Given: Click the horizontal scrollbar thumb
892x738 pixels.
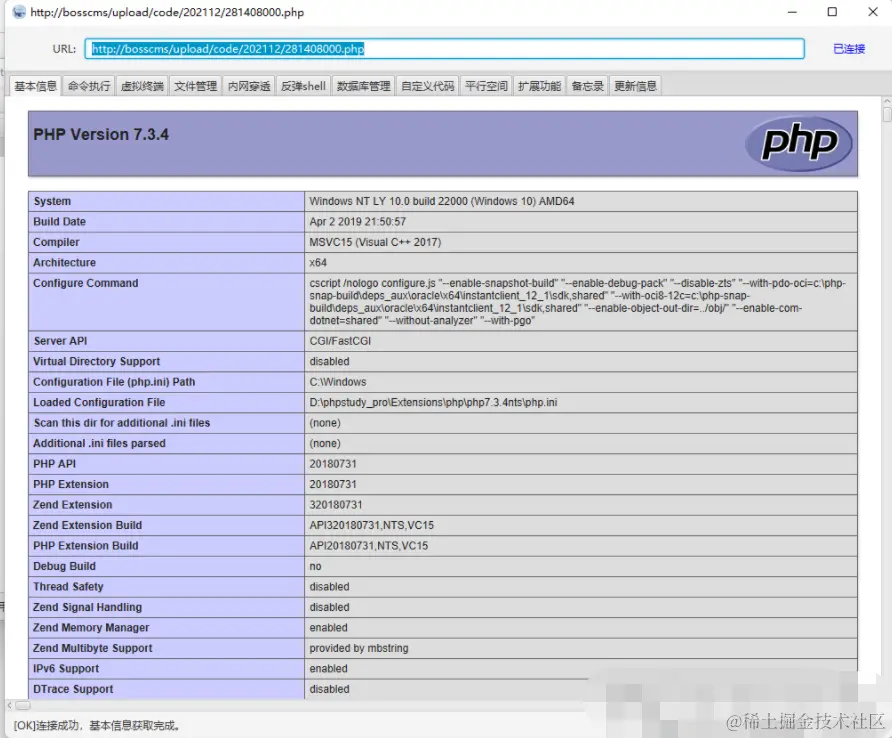Looking at the screenshot, I should click(23, 706).
